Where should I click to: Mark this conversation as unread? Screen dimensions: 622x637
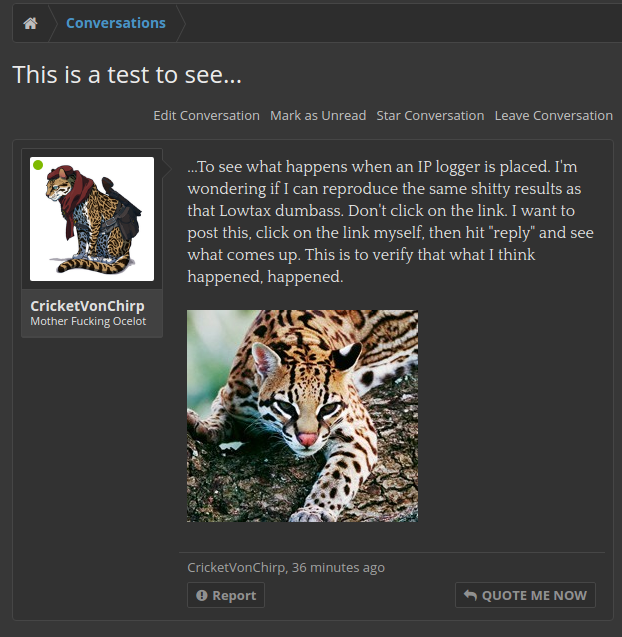(318, 115)
